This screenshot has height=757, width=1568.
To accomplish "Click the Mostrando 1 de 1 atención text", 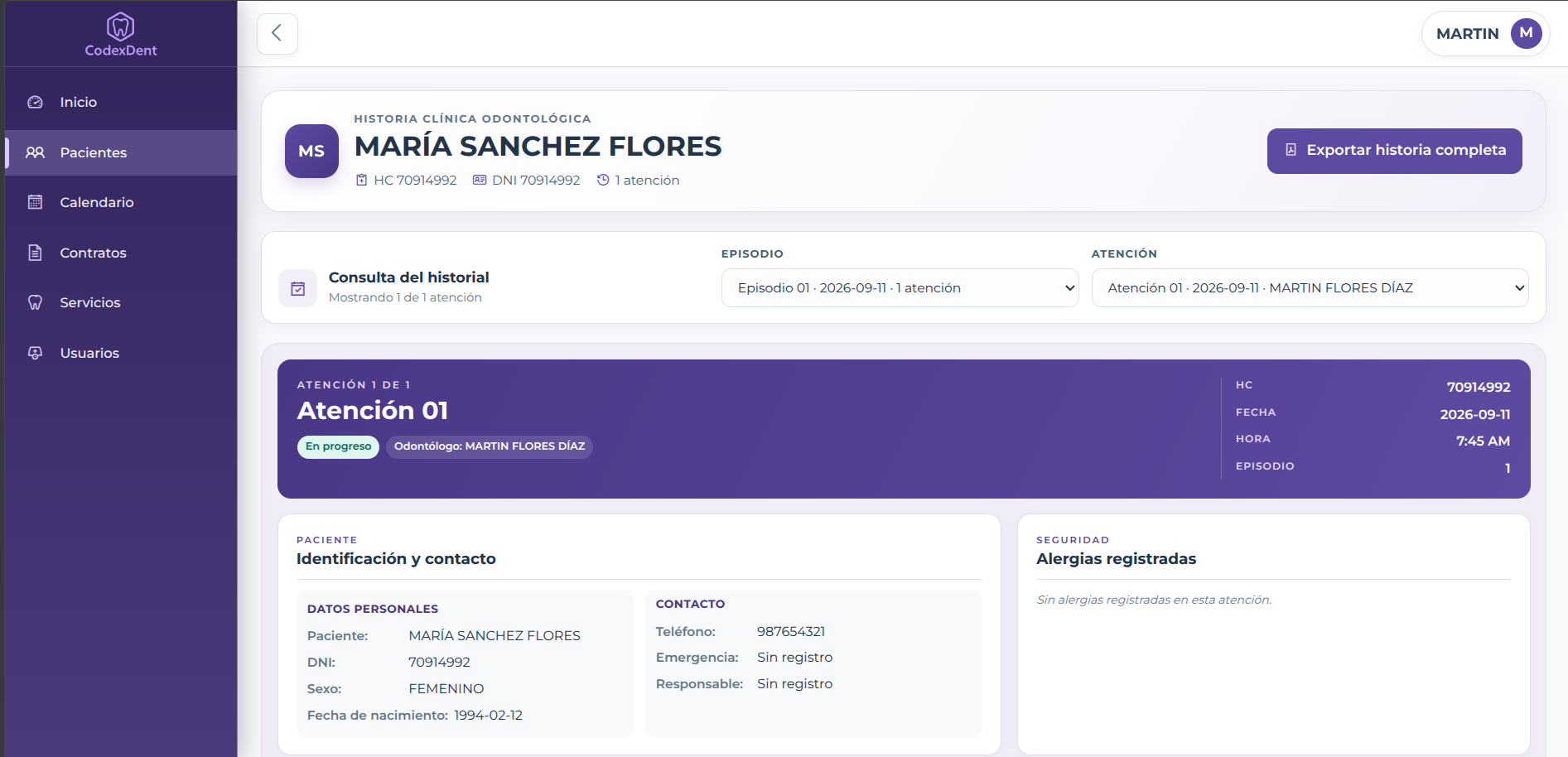I will coord(405,297).
